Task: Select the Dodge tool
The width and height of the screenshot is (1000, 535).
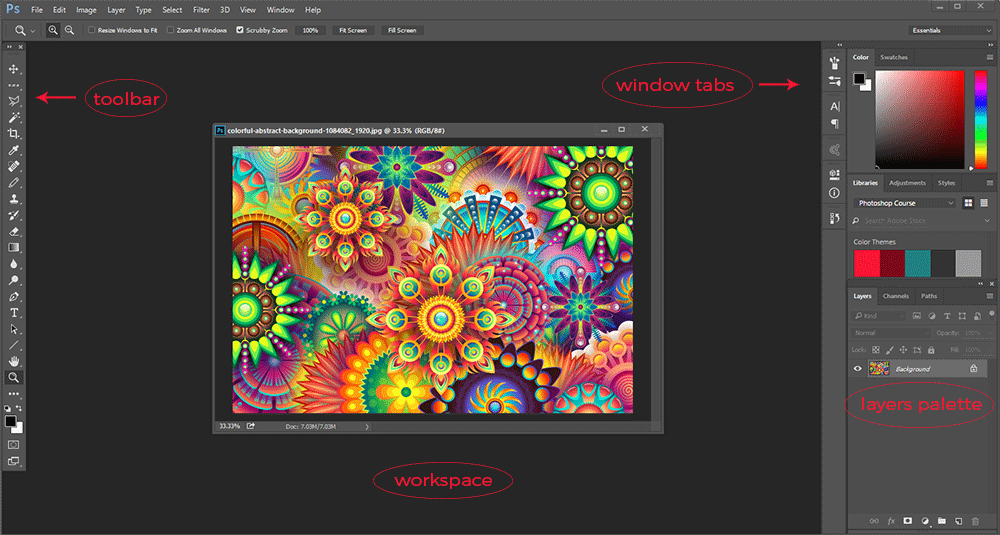Action: click(x=13, y=280)
